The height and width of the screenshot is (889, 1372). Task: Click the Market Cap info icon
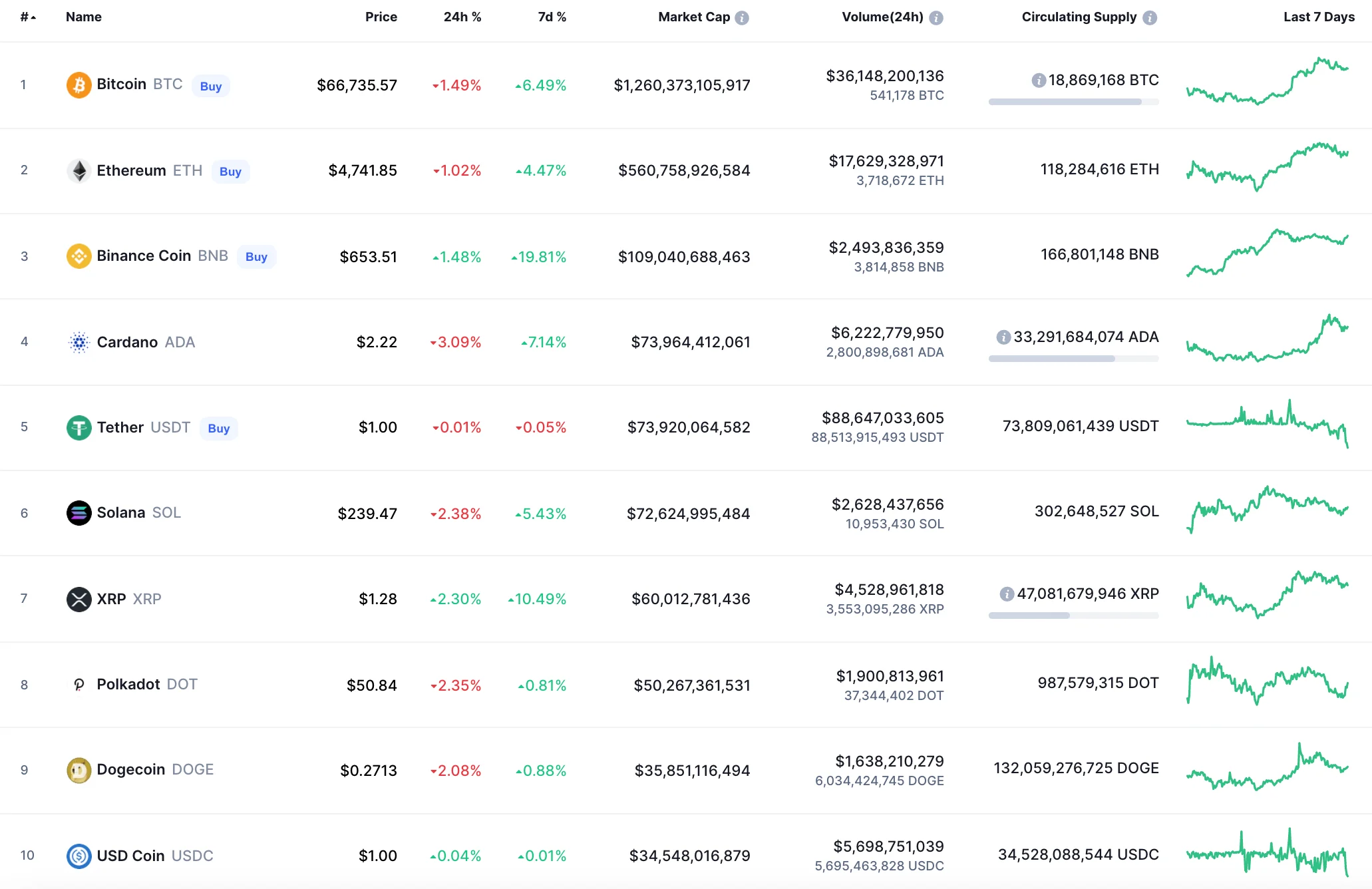[742, 18]
